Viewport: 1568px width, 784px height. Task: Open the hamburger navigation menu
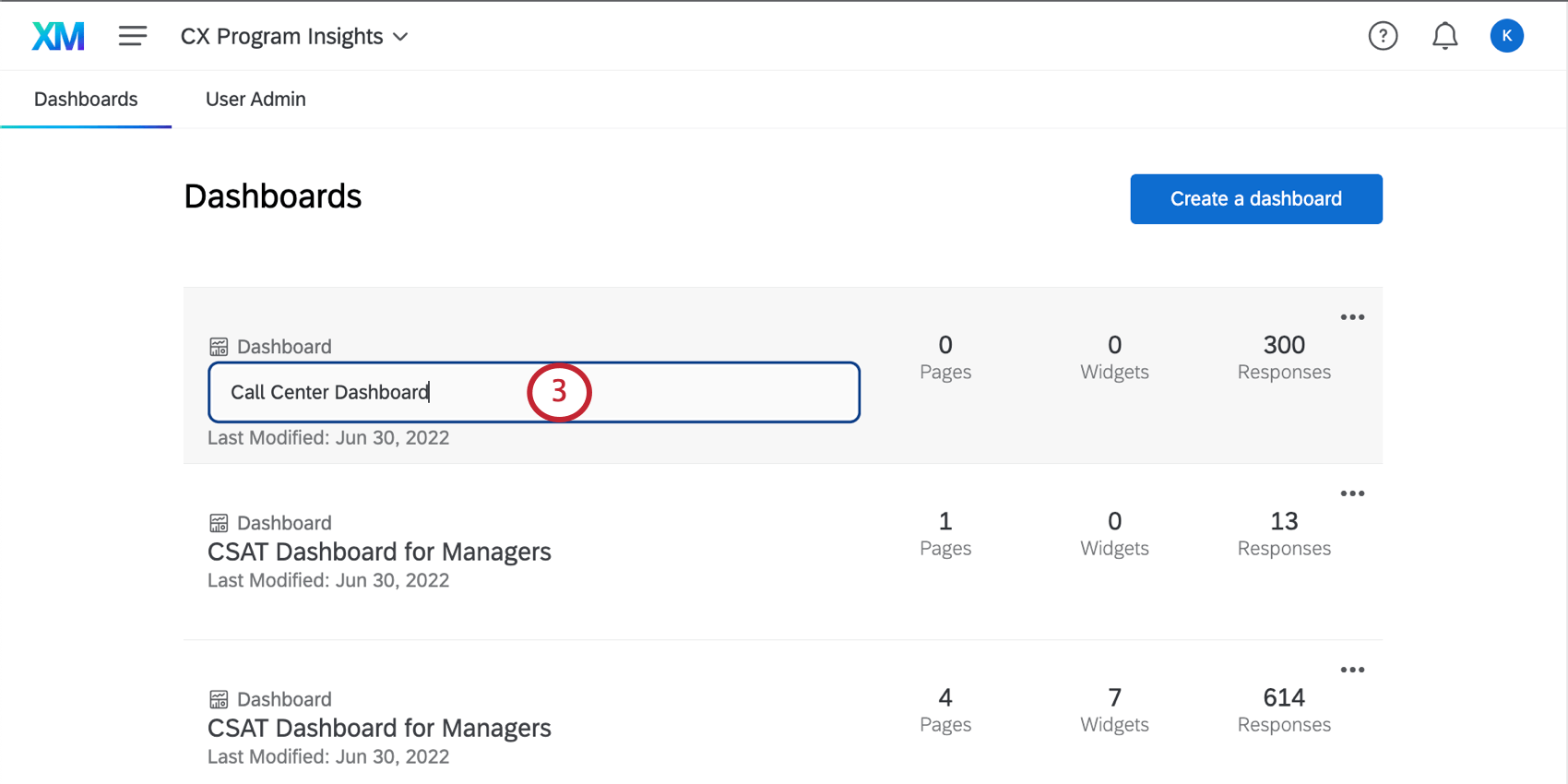(133, 36)
